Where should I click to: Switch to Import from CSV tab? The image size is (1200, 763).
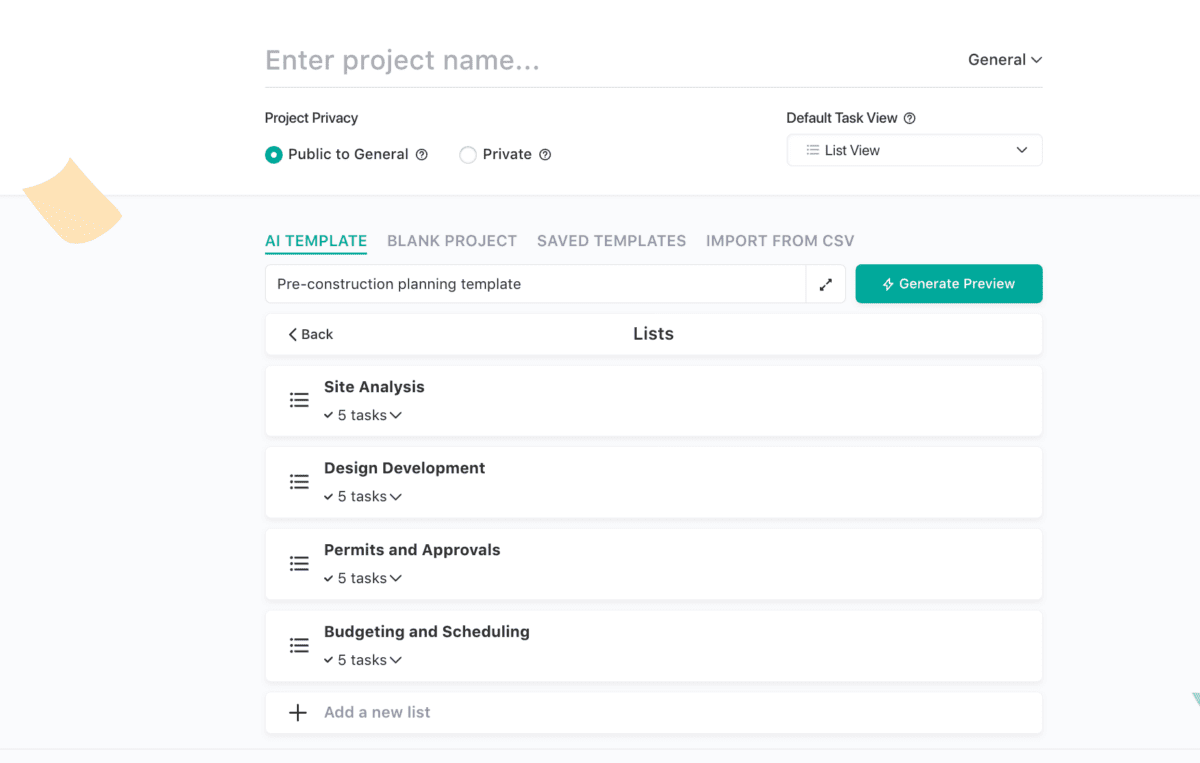point(780,241)
